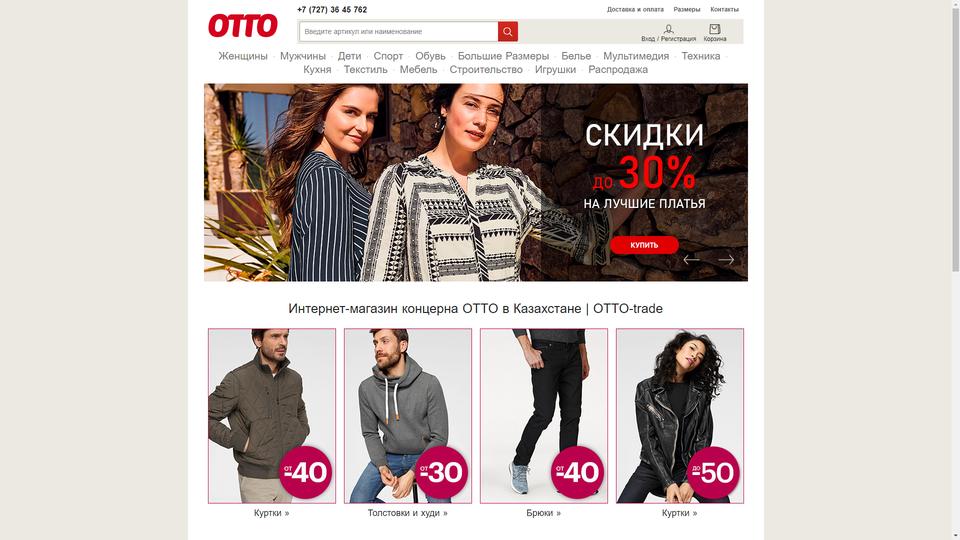
Task: Open the Женщины menu category
Action: pyautogui.click(x=243, y=56)
